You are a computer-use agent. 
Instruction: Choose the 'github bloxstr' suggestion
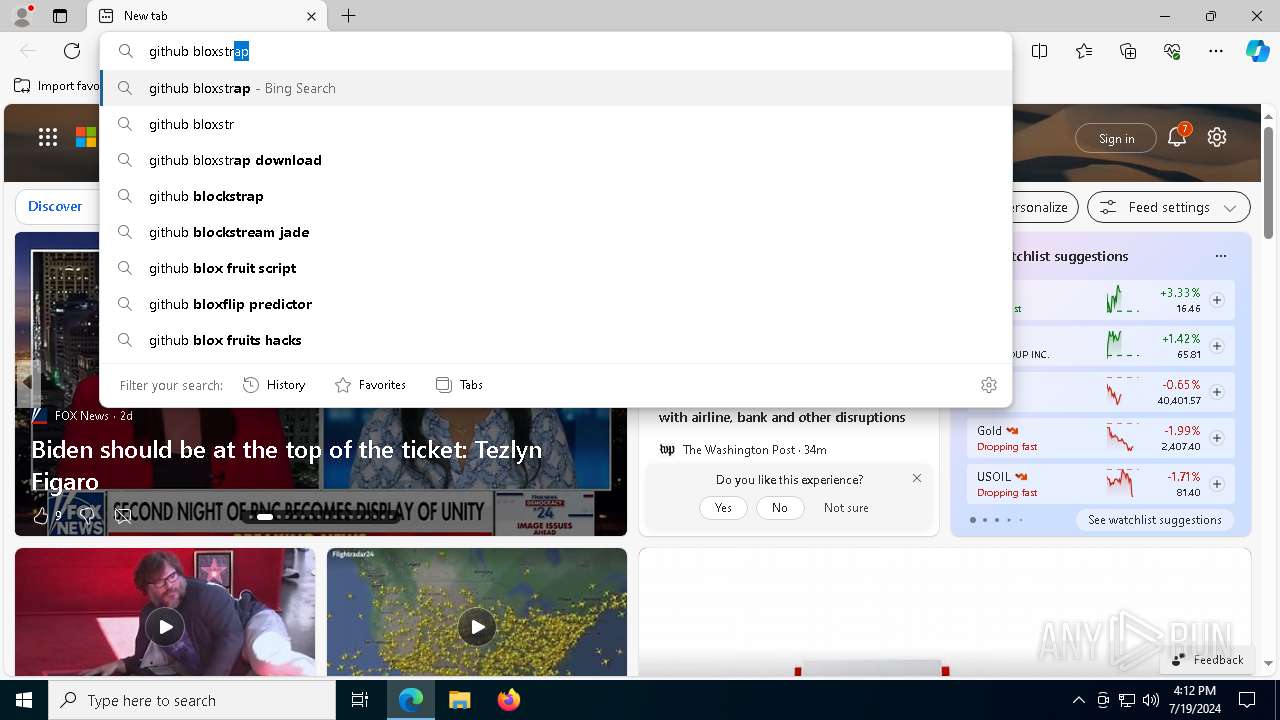556,124
